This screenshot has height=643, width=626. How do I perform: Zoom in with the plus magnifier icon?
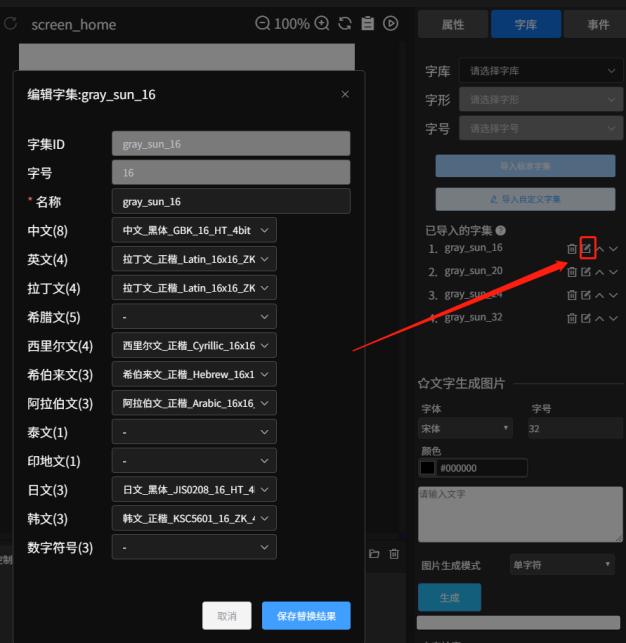pos(322,23)
